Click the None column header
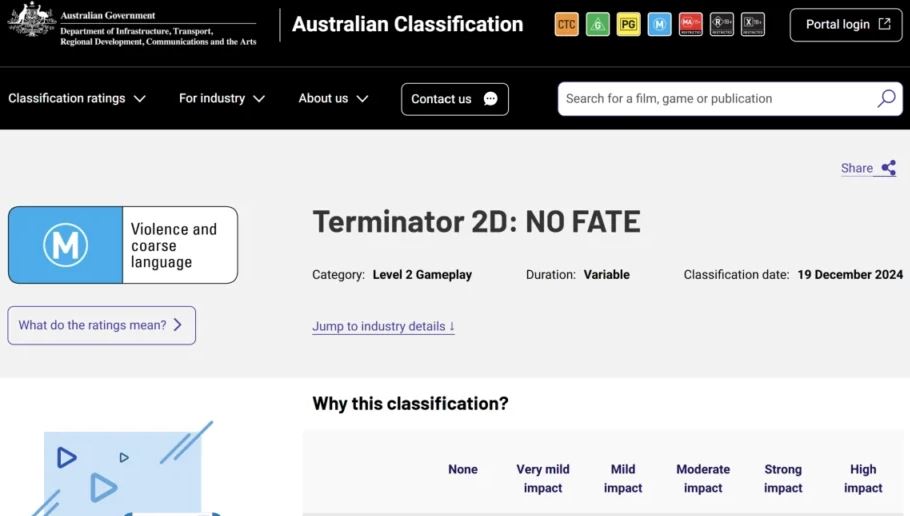910x516 pixels. pos(463,469)
